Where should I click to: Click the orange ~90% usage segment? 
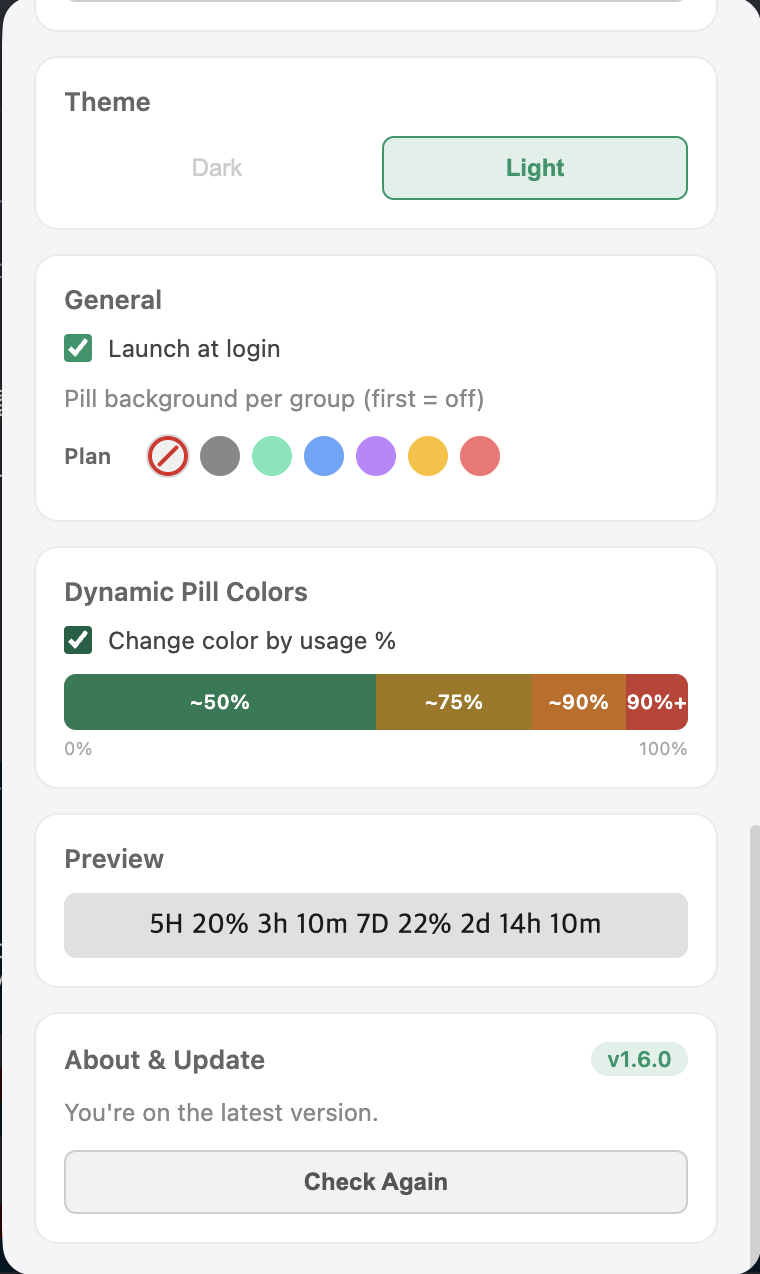(579, 702)
